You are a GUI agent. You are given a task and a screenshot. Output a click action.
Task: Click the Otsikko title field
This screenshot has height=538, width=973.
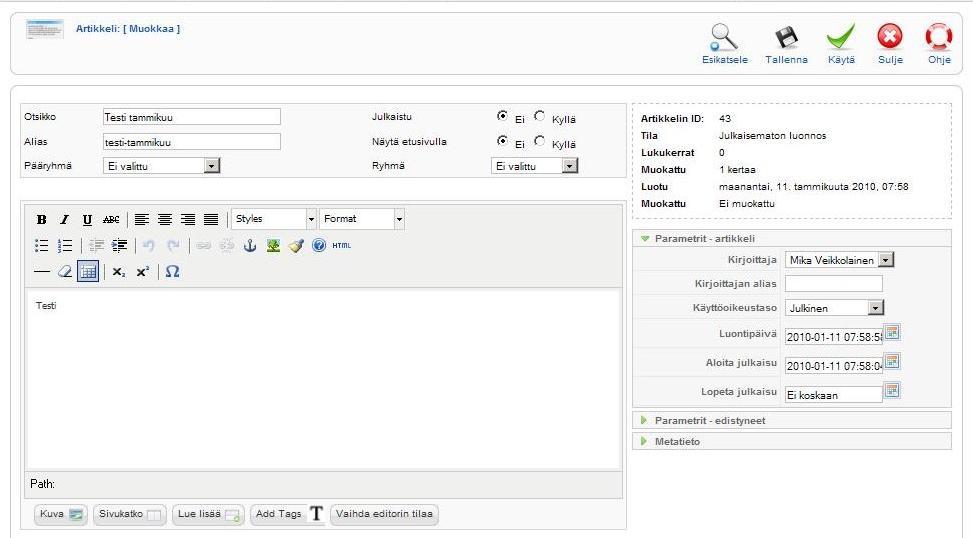pos(192,117)
